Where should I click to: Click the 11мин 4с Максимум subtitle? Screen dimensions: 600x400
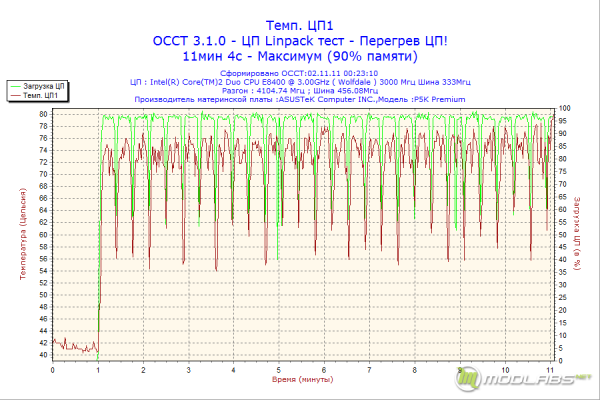300,56
